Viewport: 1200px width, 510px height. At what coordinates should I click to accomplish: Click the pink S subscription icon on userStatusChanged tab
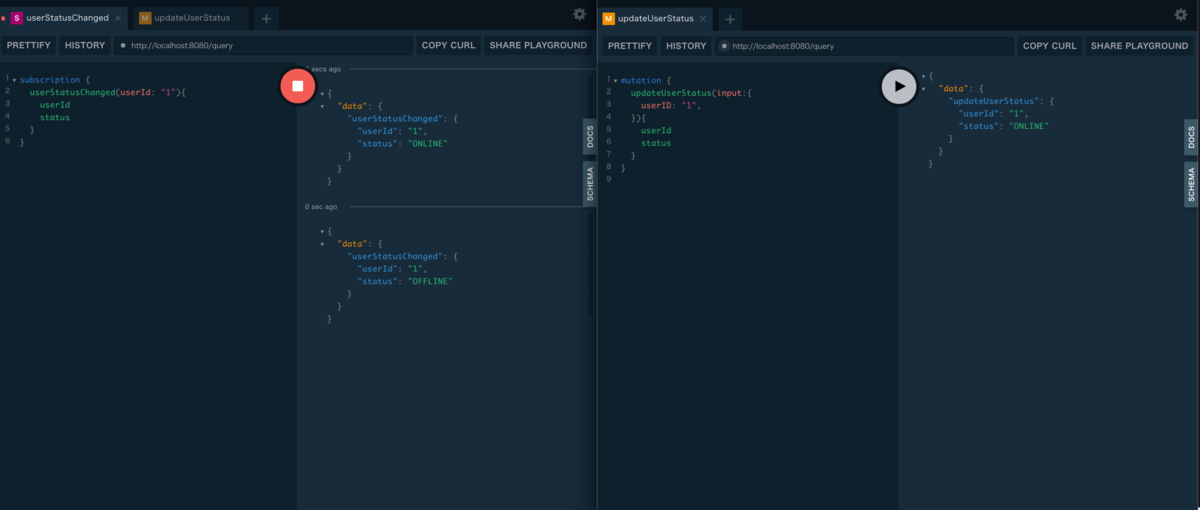(17, 18)
